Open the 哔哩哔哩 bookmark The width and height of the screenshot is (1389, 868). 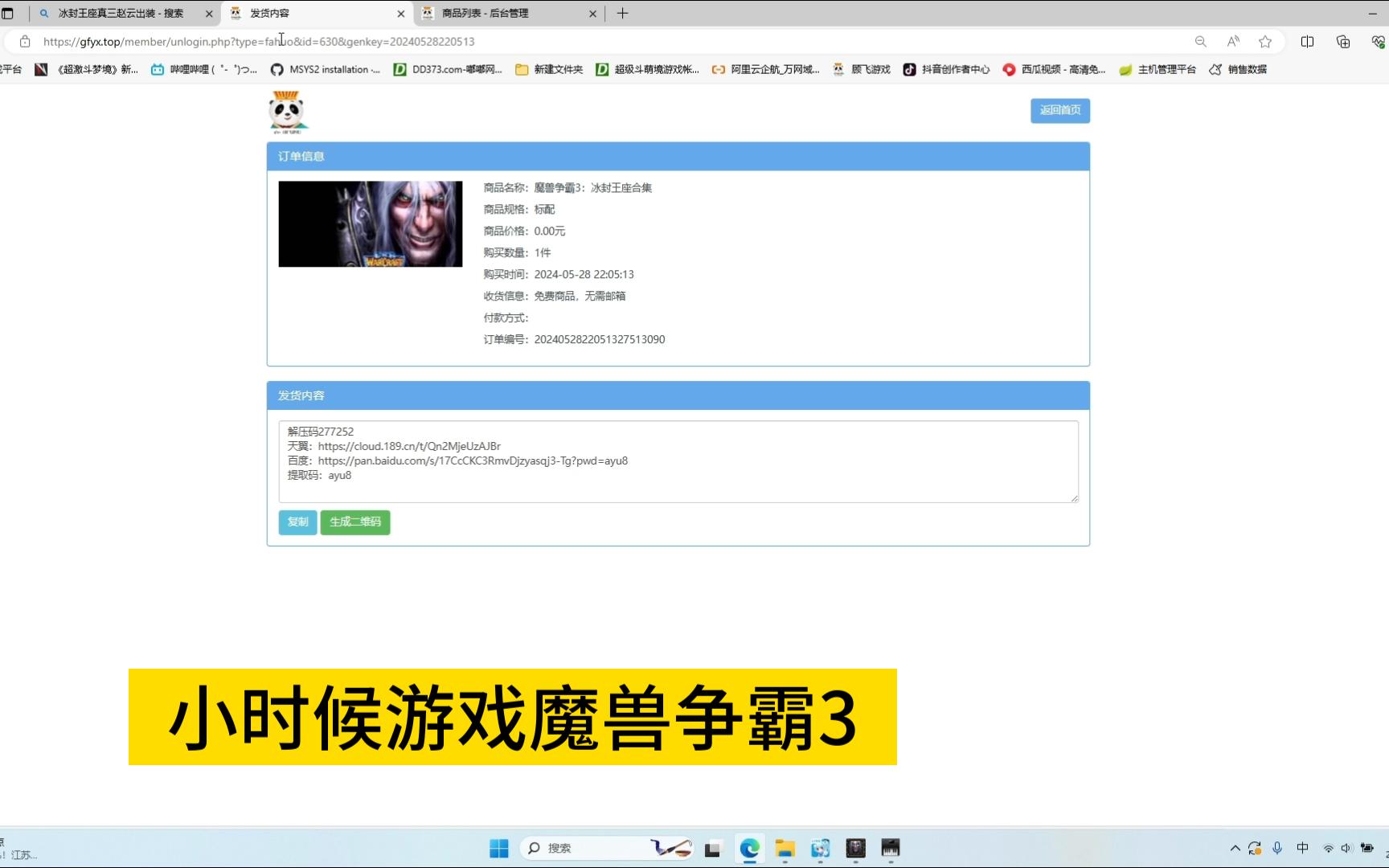pyautogui.click(x=204, y=70)
